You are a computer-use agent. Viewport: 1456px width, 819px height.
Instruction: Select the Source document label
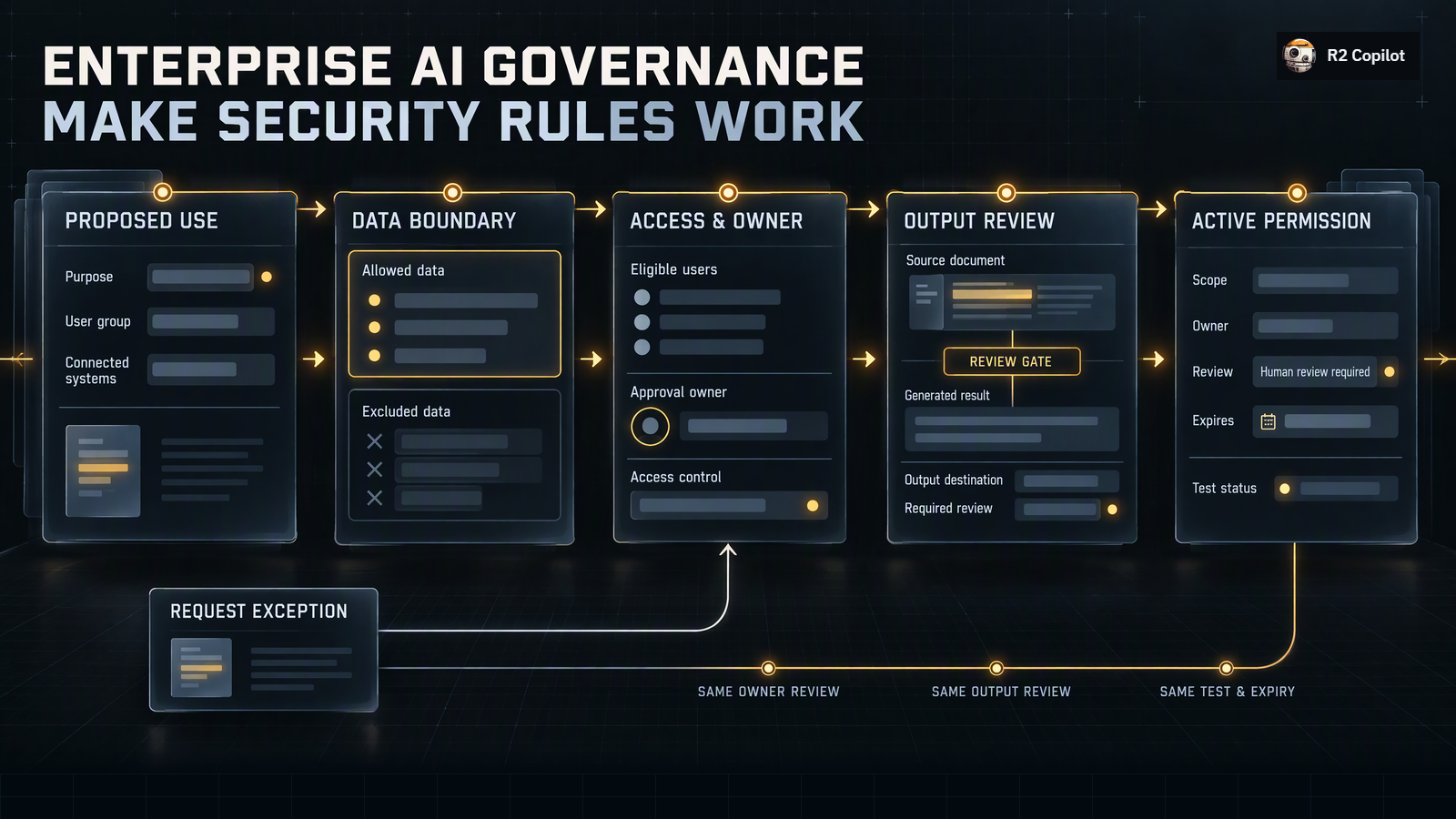955,260
